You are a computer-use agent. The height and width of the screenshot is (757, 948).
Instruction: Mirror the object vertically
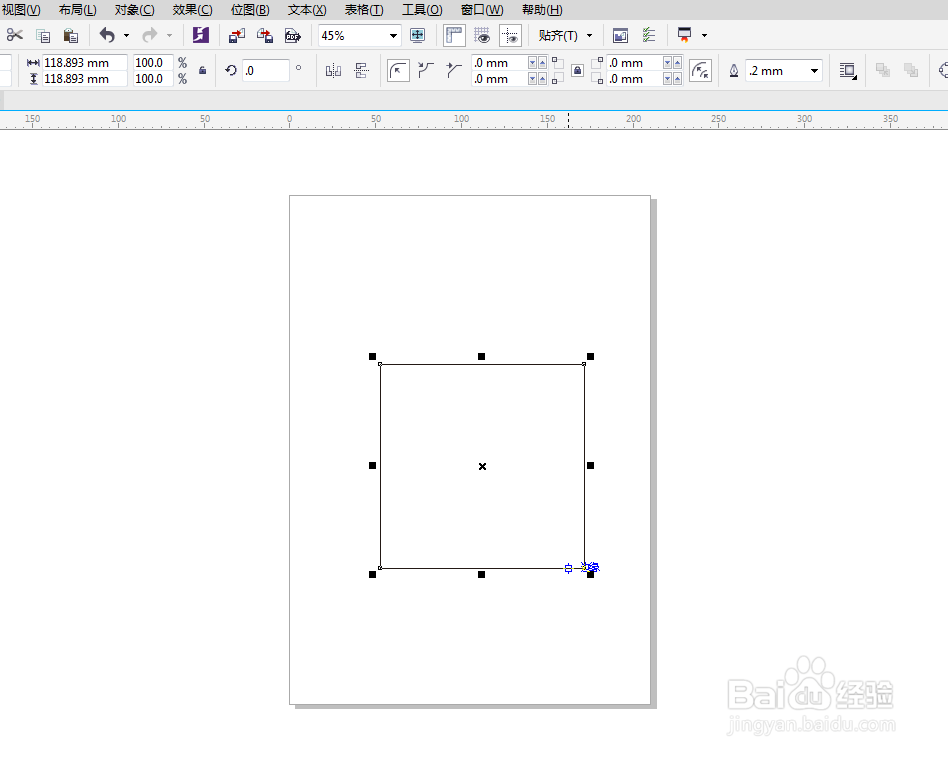click(x=362, y=71)
